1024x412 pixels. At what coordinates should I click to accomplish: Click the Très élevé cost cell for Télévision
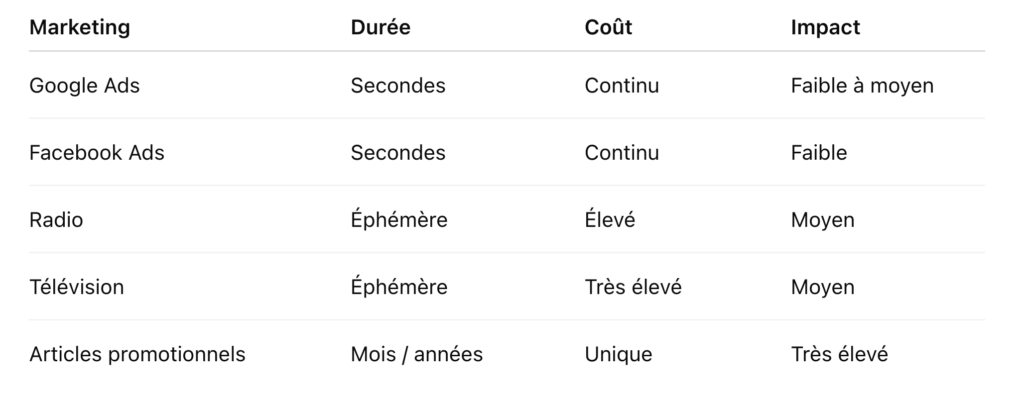point(633,287)
